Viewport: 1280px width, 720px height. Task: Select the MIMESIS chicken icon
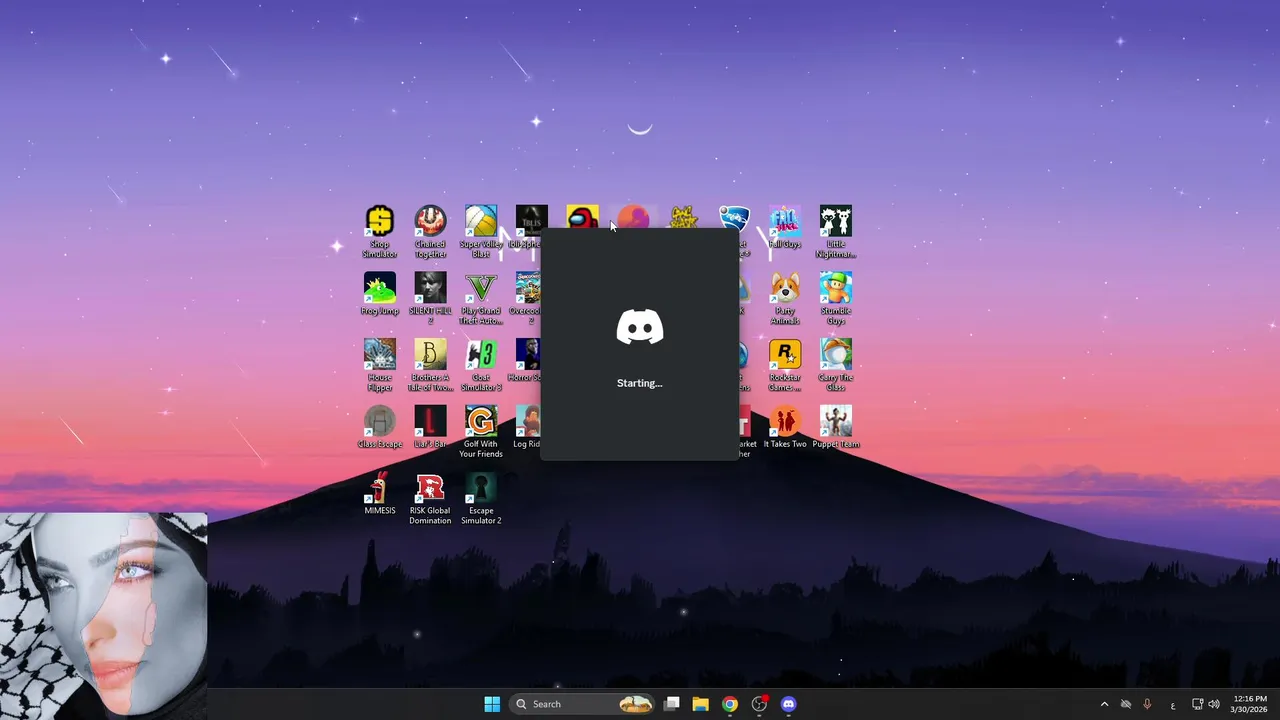coord(379,494)
